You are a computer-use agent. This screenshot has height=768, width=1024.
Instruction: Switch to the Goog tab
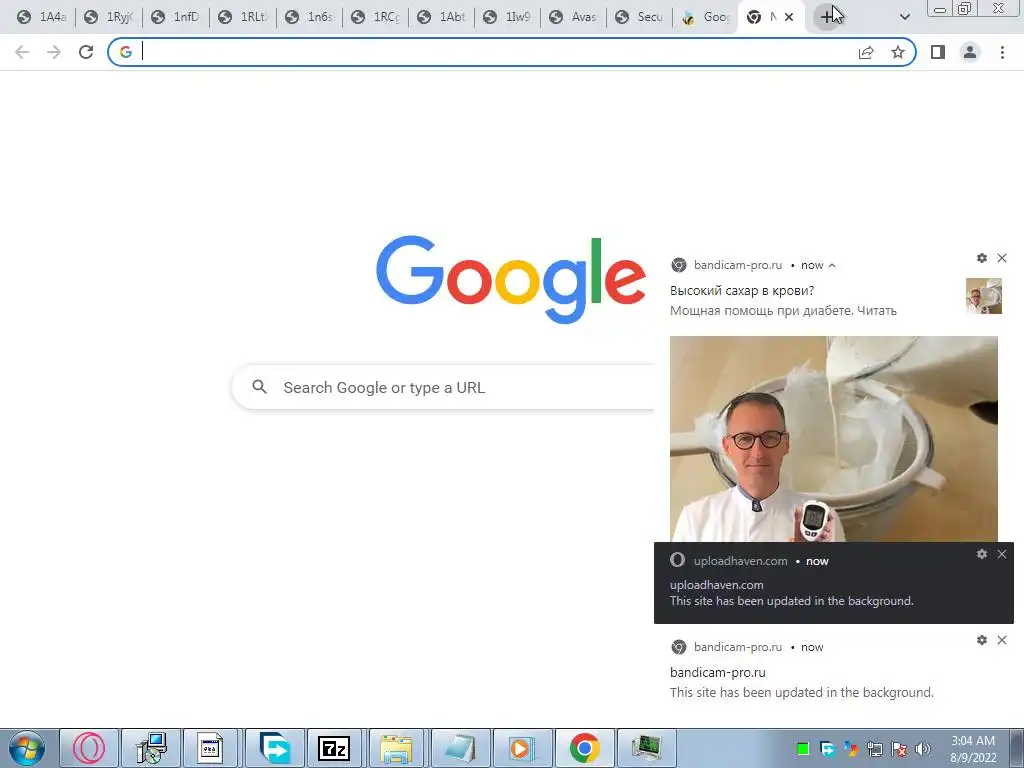[705, 17]
